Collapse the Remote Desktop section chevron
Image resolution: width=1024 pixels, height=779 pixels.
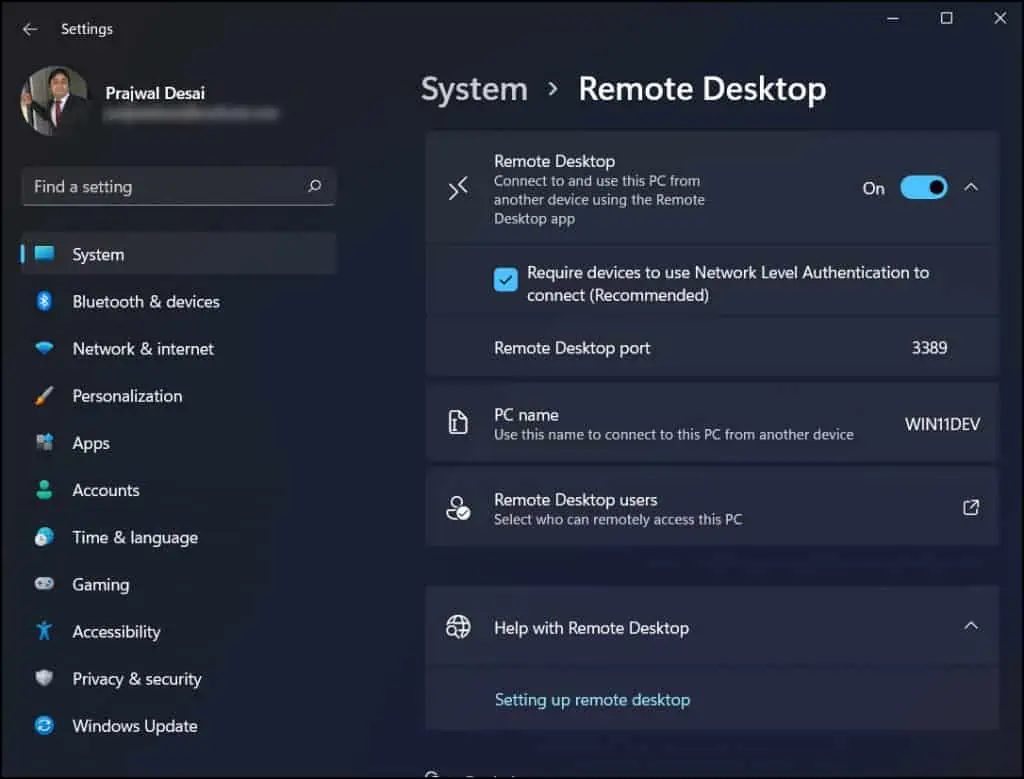[x=971, y=187]
